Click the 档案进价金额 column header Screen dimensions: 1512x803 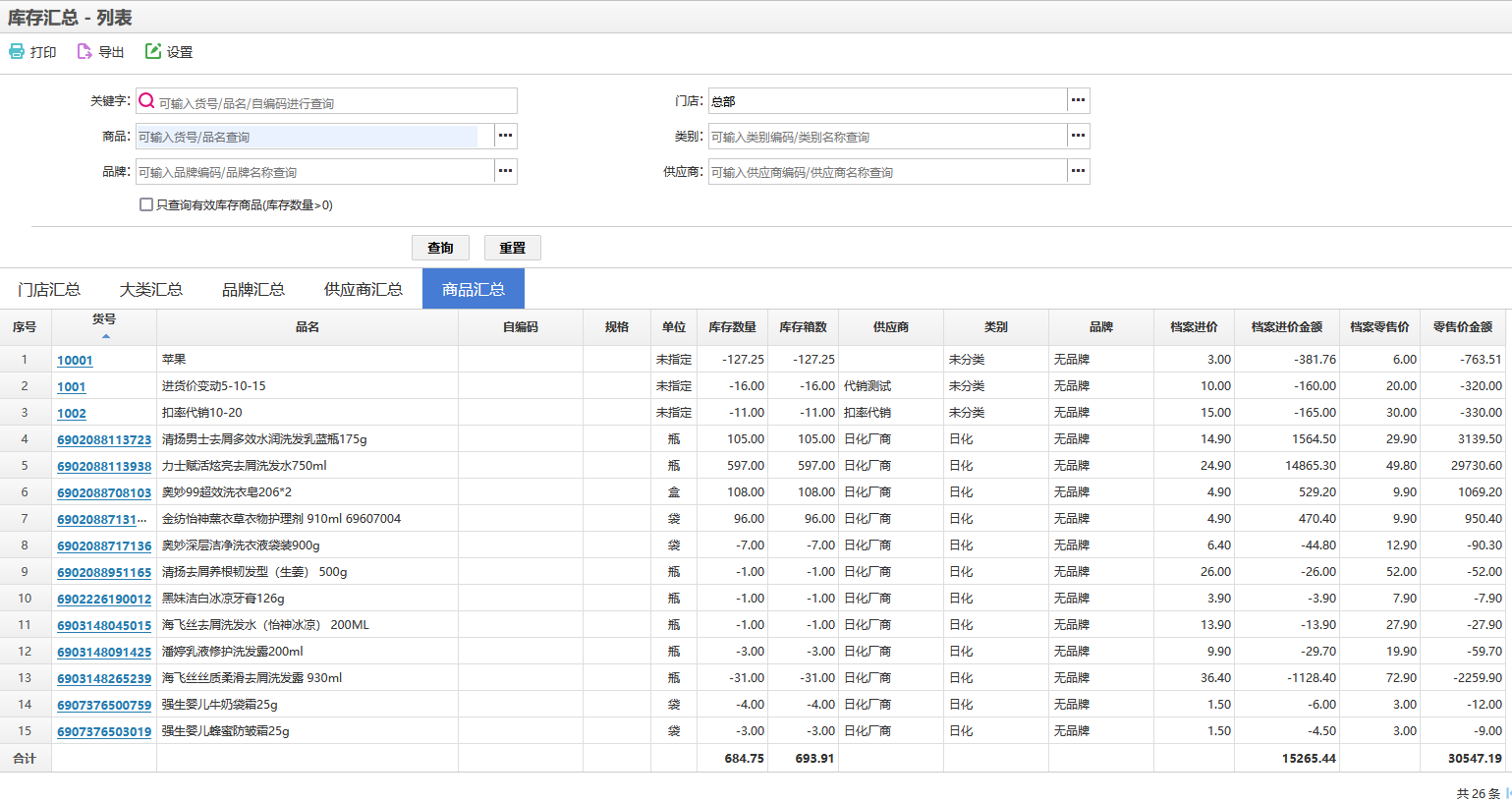coord(1286,327)
